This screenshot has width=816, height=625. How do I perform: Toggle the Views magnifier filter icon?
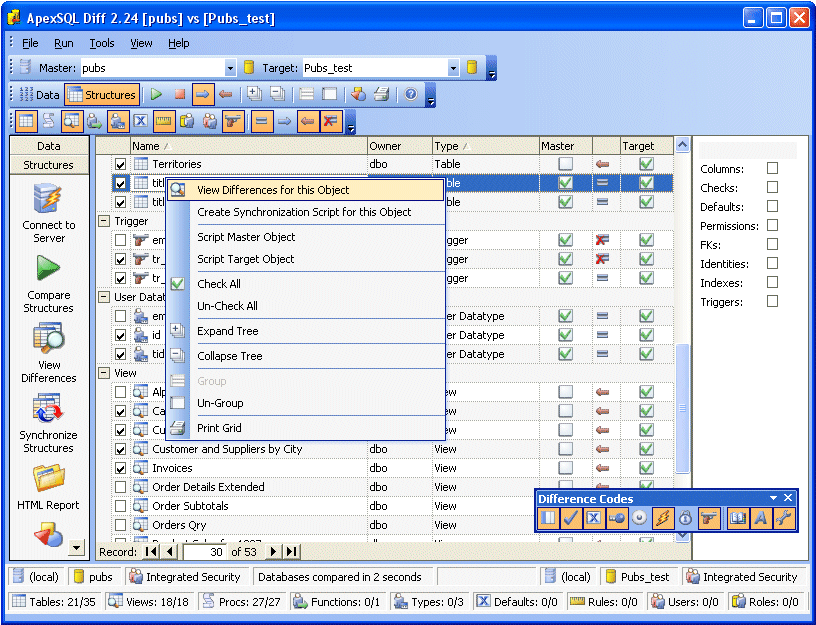[72, 122]
